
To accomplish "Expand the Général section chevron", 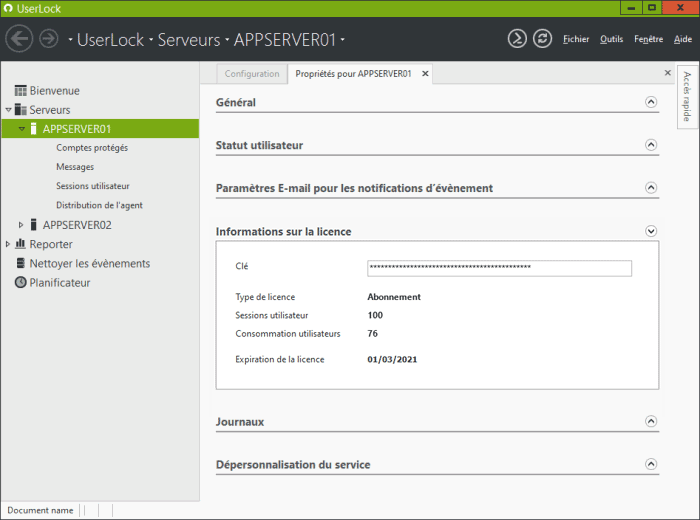I will (651, 102).
